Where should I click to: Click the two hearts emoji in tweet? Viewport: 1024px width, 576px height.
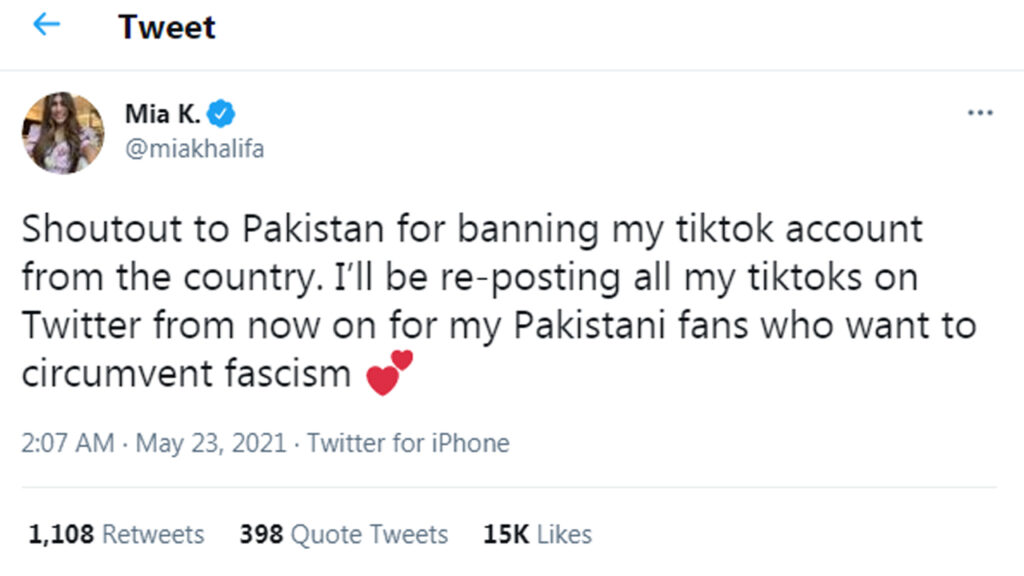click(390, 373)
